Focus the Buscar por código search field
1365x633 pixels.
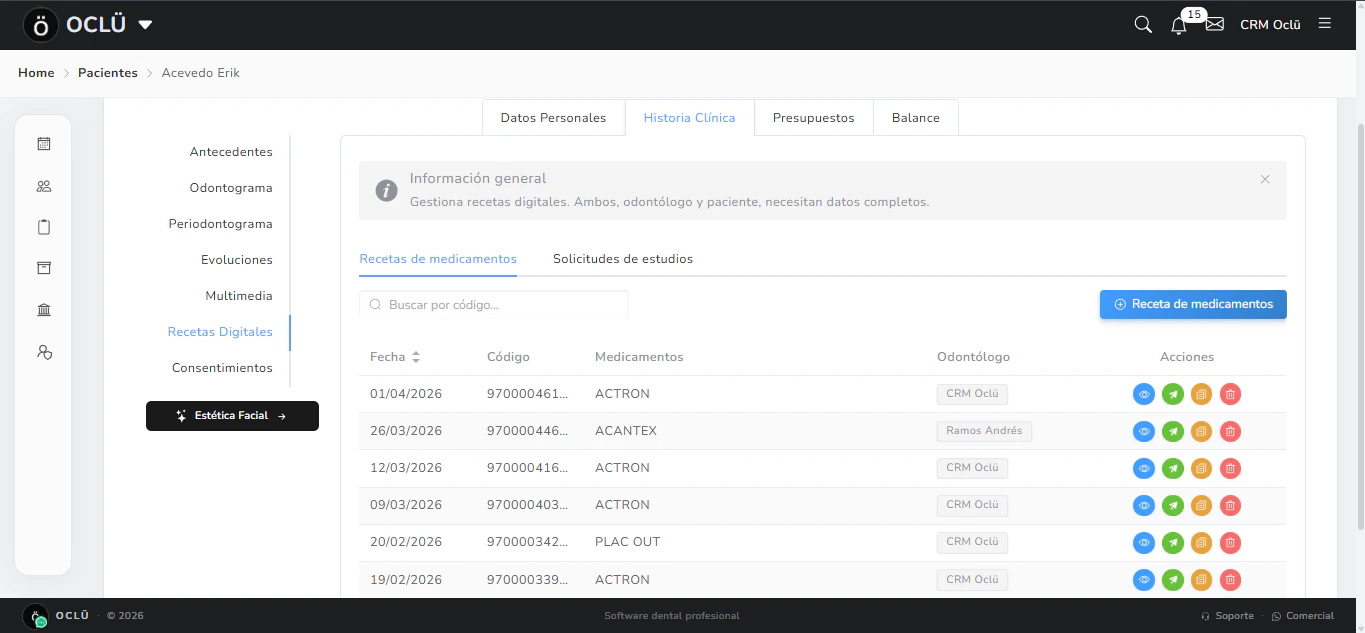pos(493,305)
